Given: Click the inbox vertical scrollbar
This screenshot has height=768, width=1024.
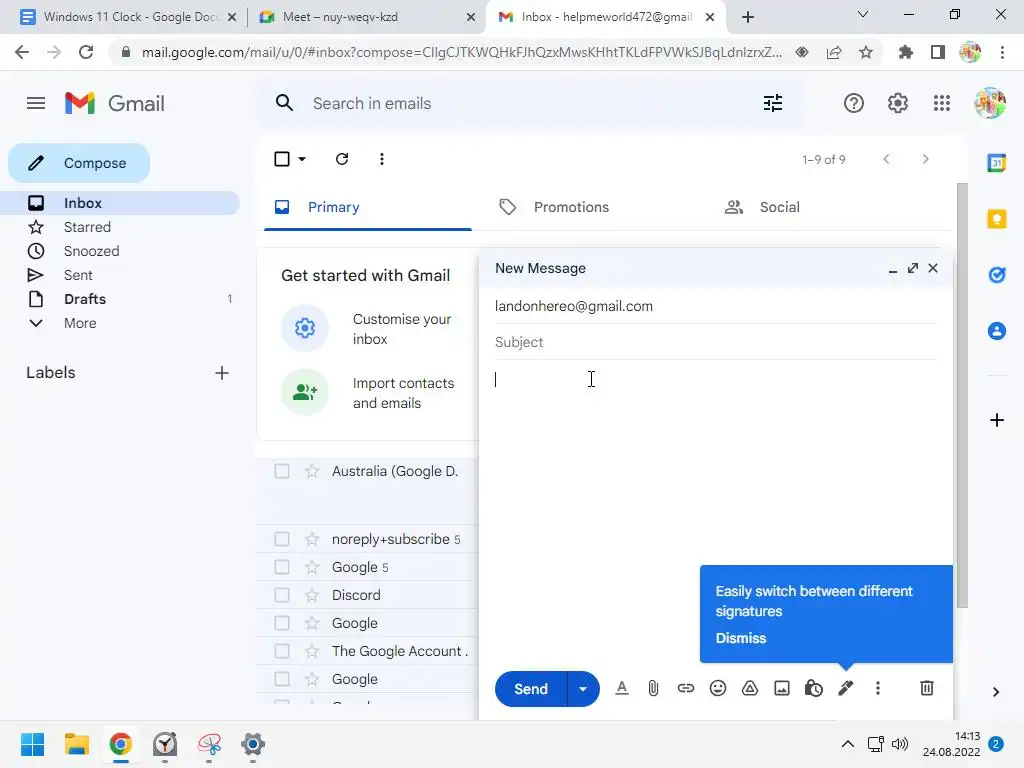Looking at the screenshot, I should (962, 396).
